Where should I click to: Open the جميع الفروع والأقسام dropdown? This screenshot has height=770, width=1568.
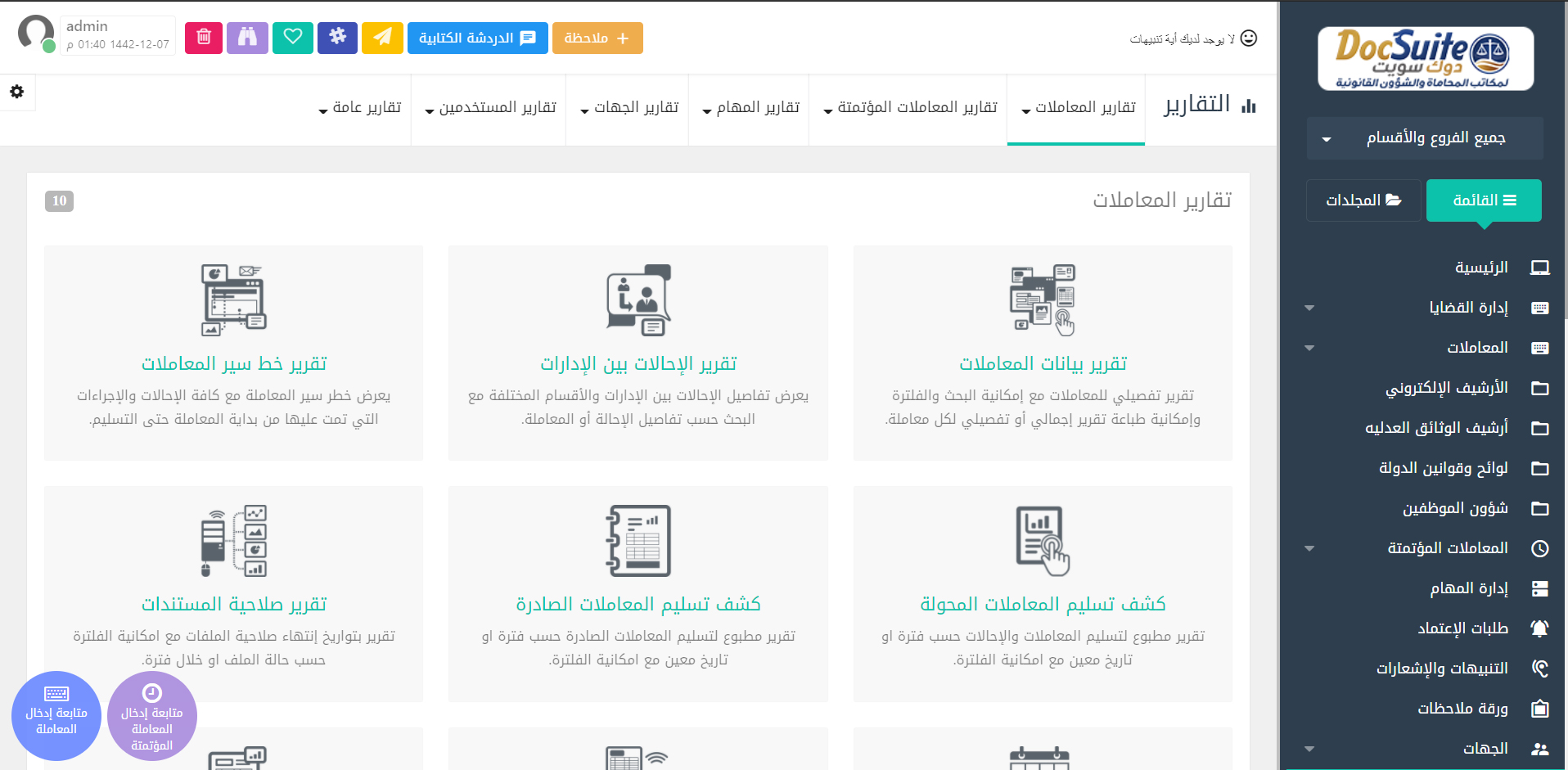1425,138
